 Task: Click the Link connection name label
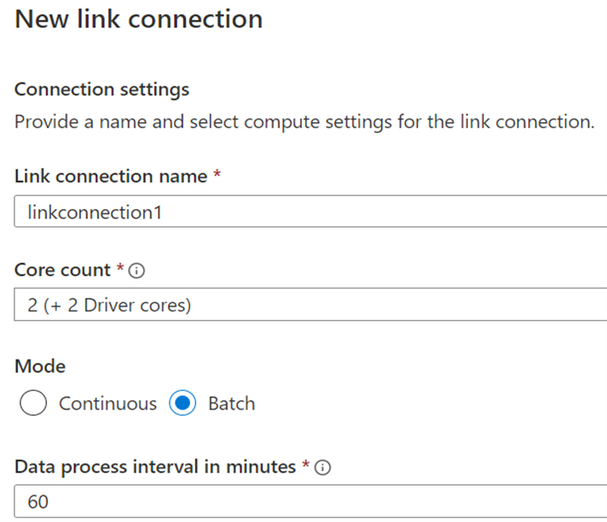[x=111, y=176]
